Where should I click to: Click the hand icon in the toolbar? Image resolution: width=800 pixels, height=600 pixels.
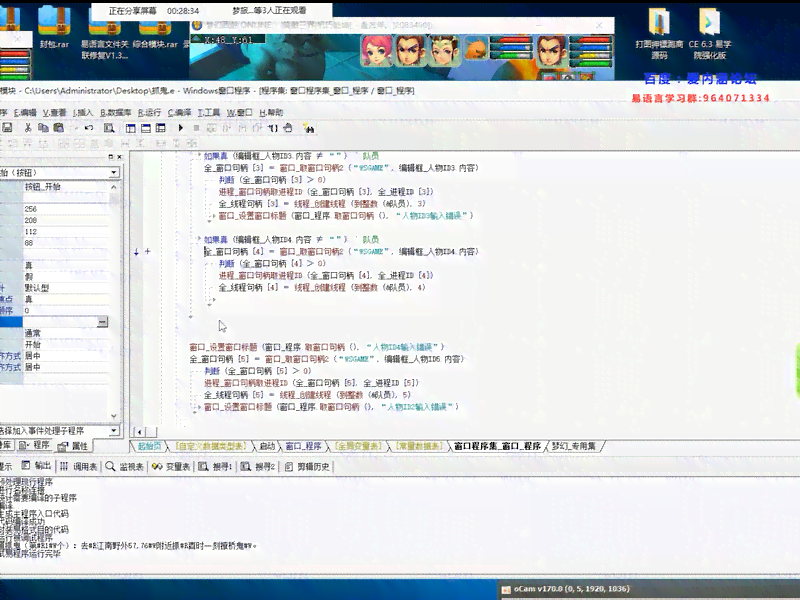point(288,128)
